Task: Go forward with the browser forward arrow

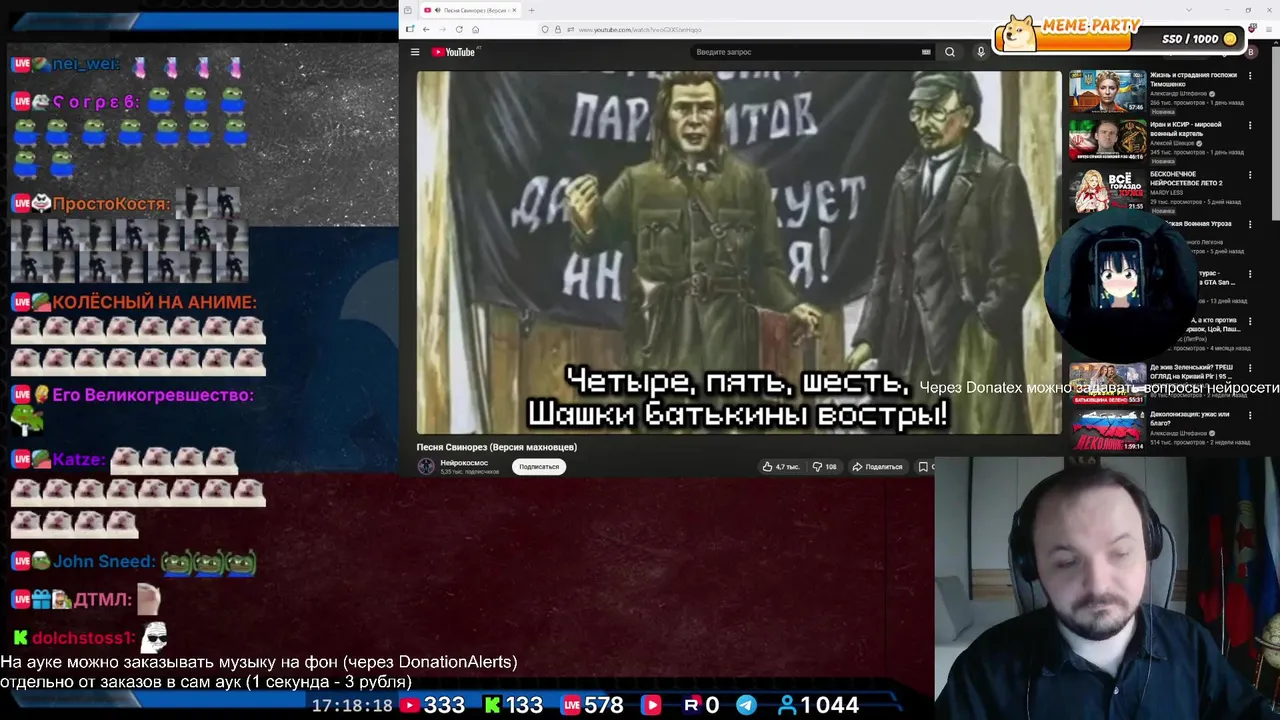Action: 443,29
